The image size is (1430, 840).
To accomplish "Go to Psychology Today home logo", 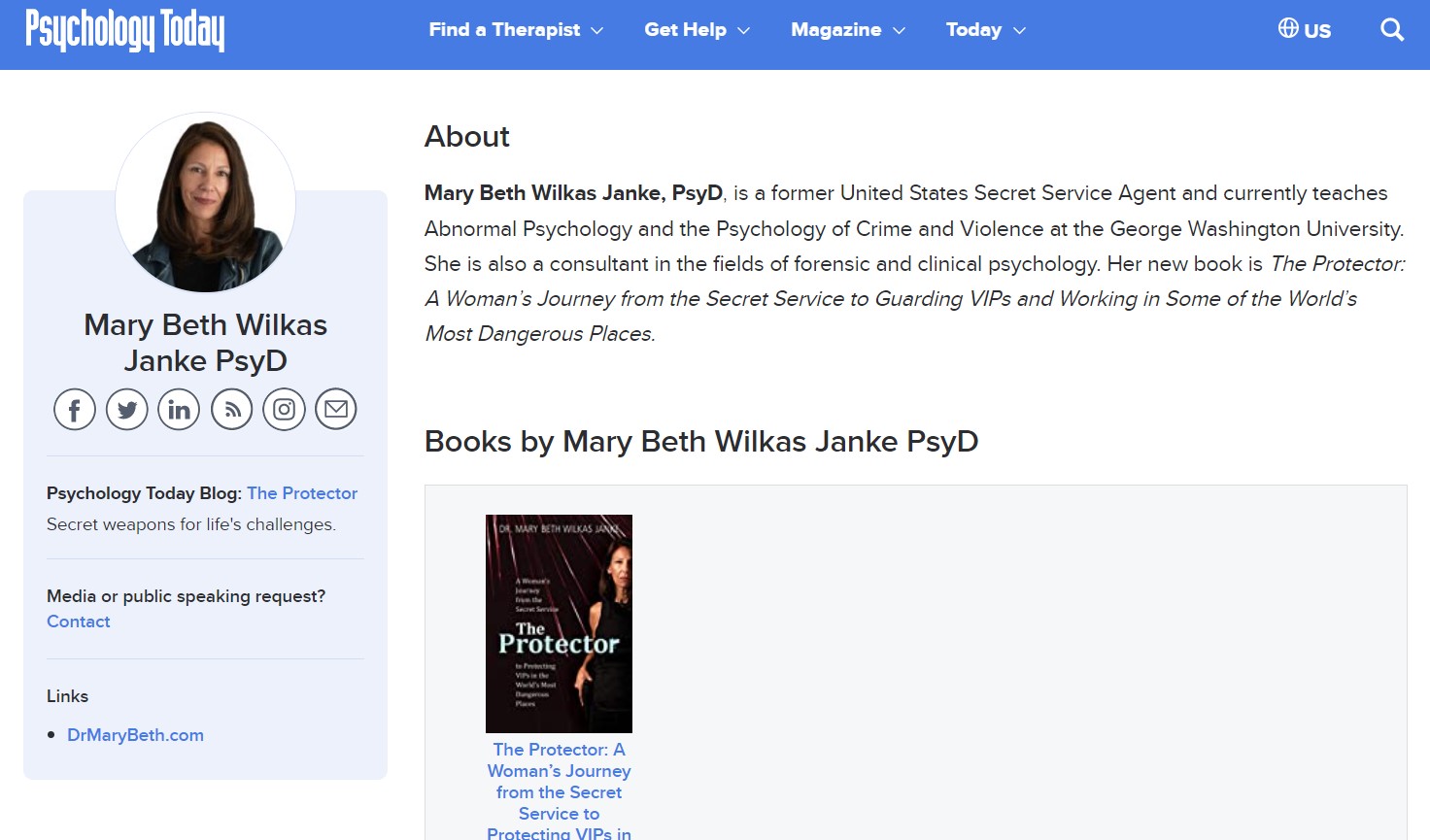I will (x=124, y=30).
